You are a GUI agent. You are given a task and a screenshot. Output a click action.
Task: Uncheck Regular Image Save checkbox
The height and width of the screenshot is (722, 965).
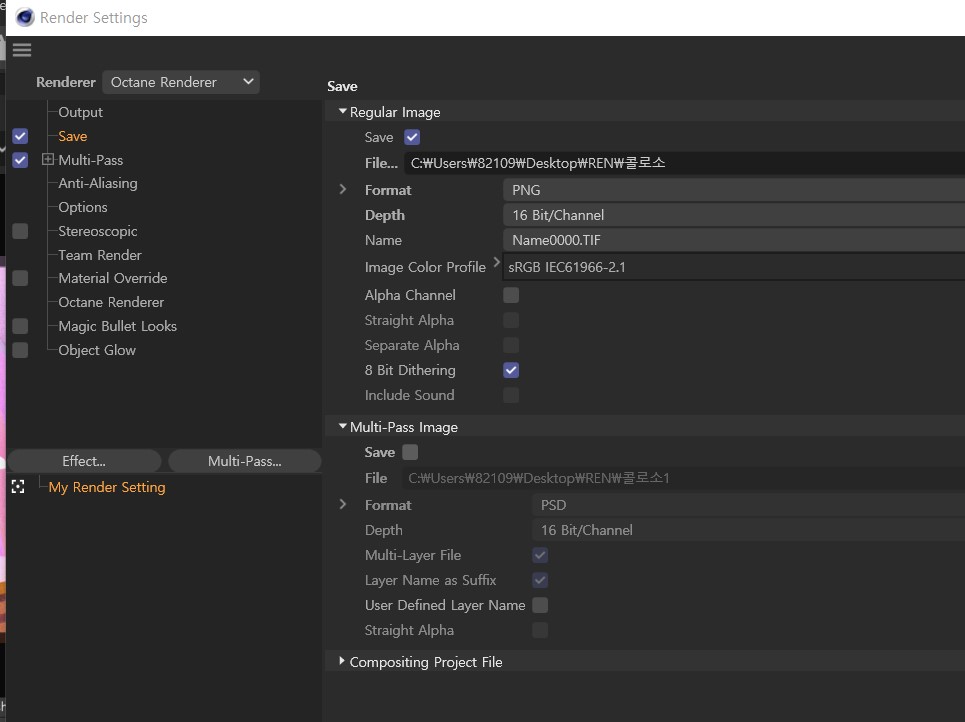click(x=412, y=137)
